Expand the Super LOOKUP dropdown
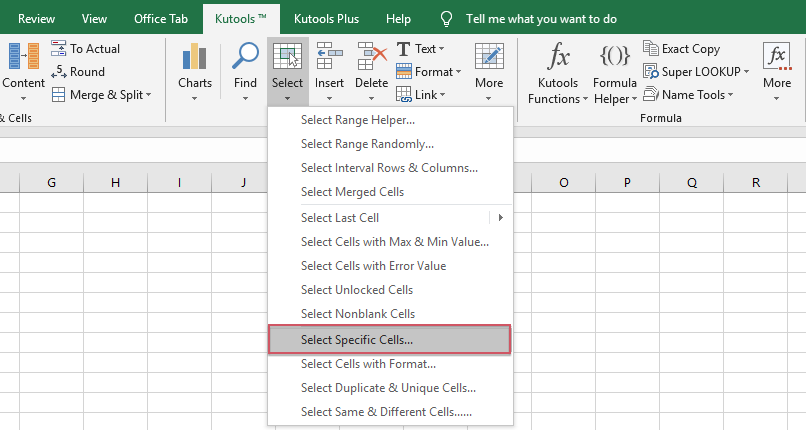The height and width of the screenshot is (430, 806). point(746,72)
